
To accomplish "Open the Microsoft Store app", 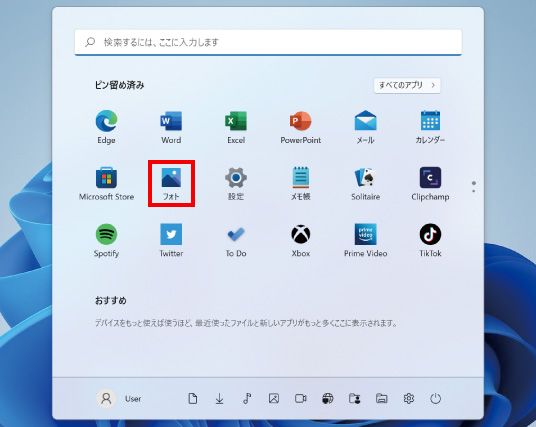I will [x=106, y=184].
